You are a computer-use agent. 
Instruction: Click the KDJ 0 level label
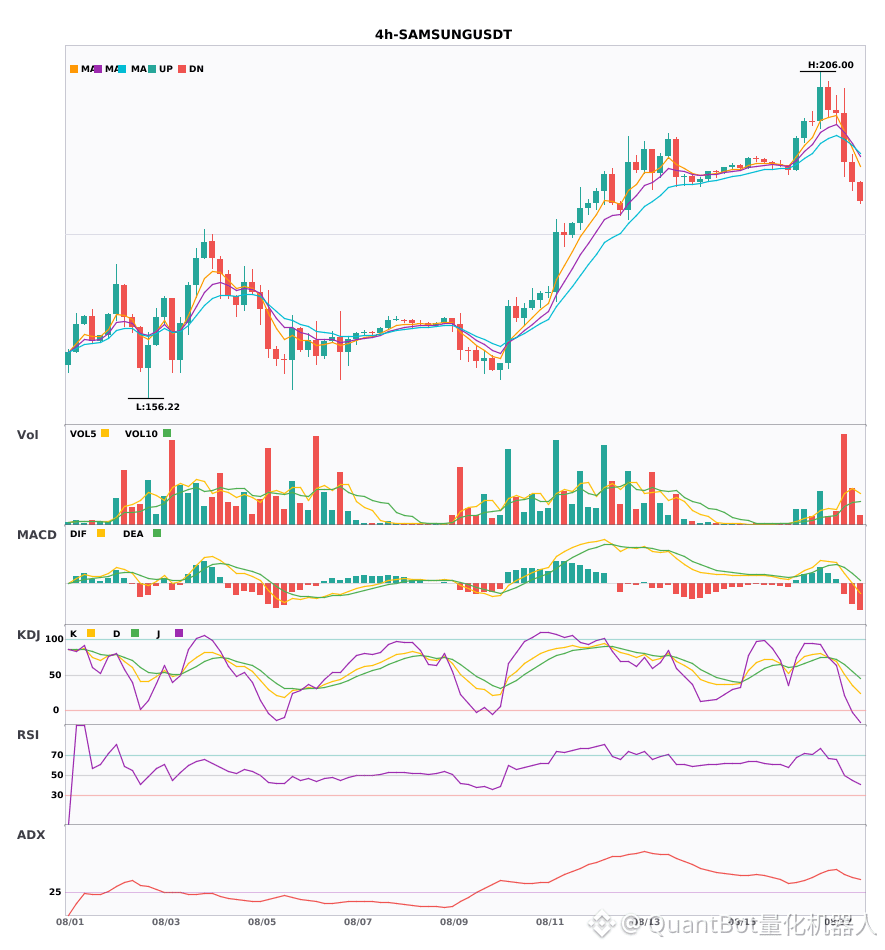[x=56, y=710]
